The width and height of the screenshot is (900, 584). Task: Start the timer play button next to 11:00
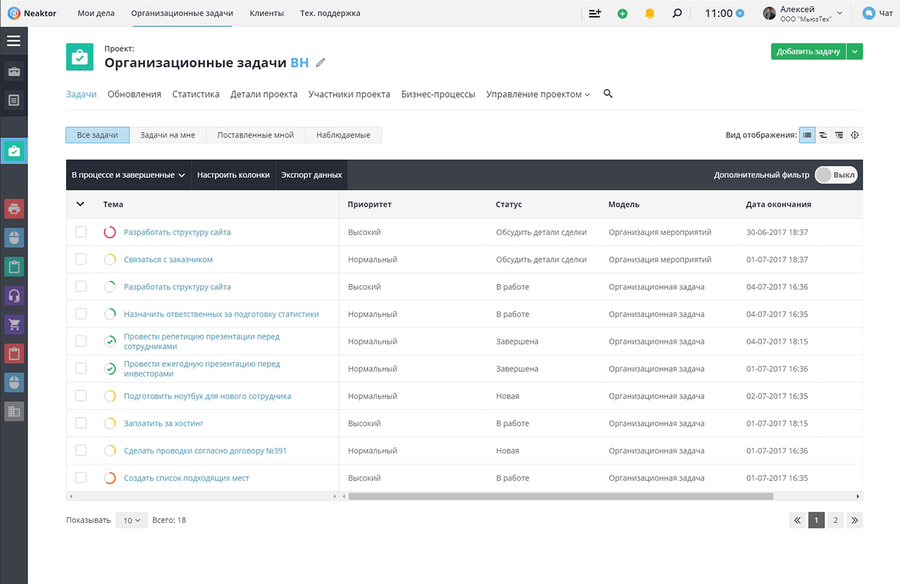click(x=740, y=13)
